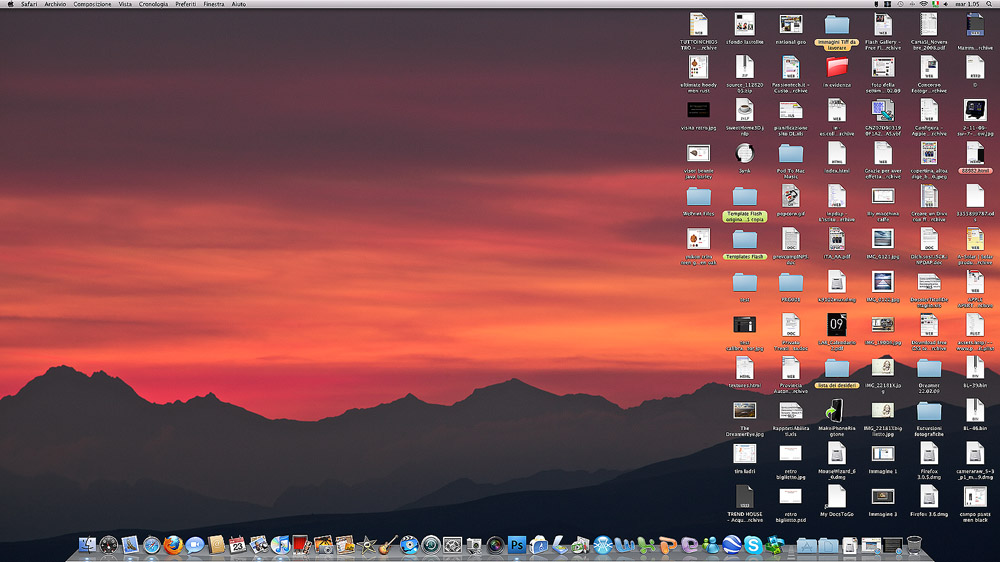The height and width of the screenshot is (562, 1000).
Task: Open the Cronologia menu
Action: tap(153, 4)
